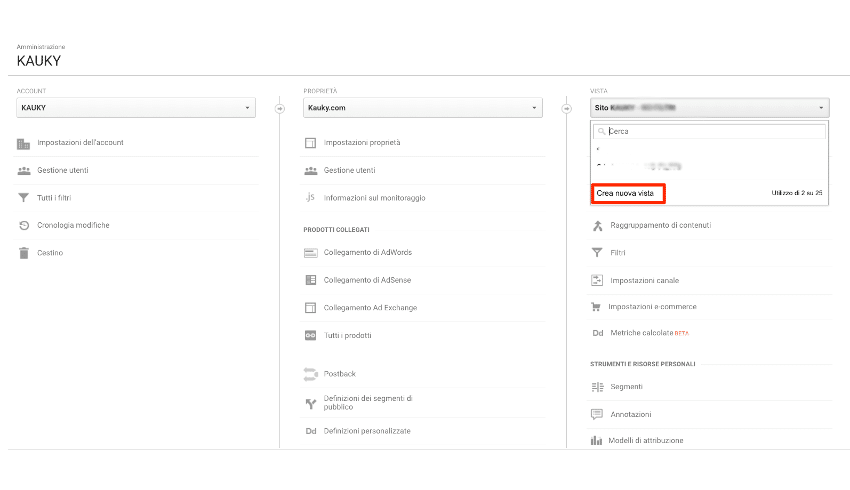Image resolution: width=850 pixels, height=490 pixels.
Task: Focus the Cerca search field
Action: (x=710, y=132)
